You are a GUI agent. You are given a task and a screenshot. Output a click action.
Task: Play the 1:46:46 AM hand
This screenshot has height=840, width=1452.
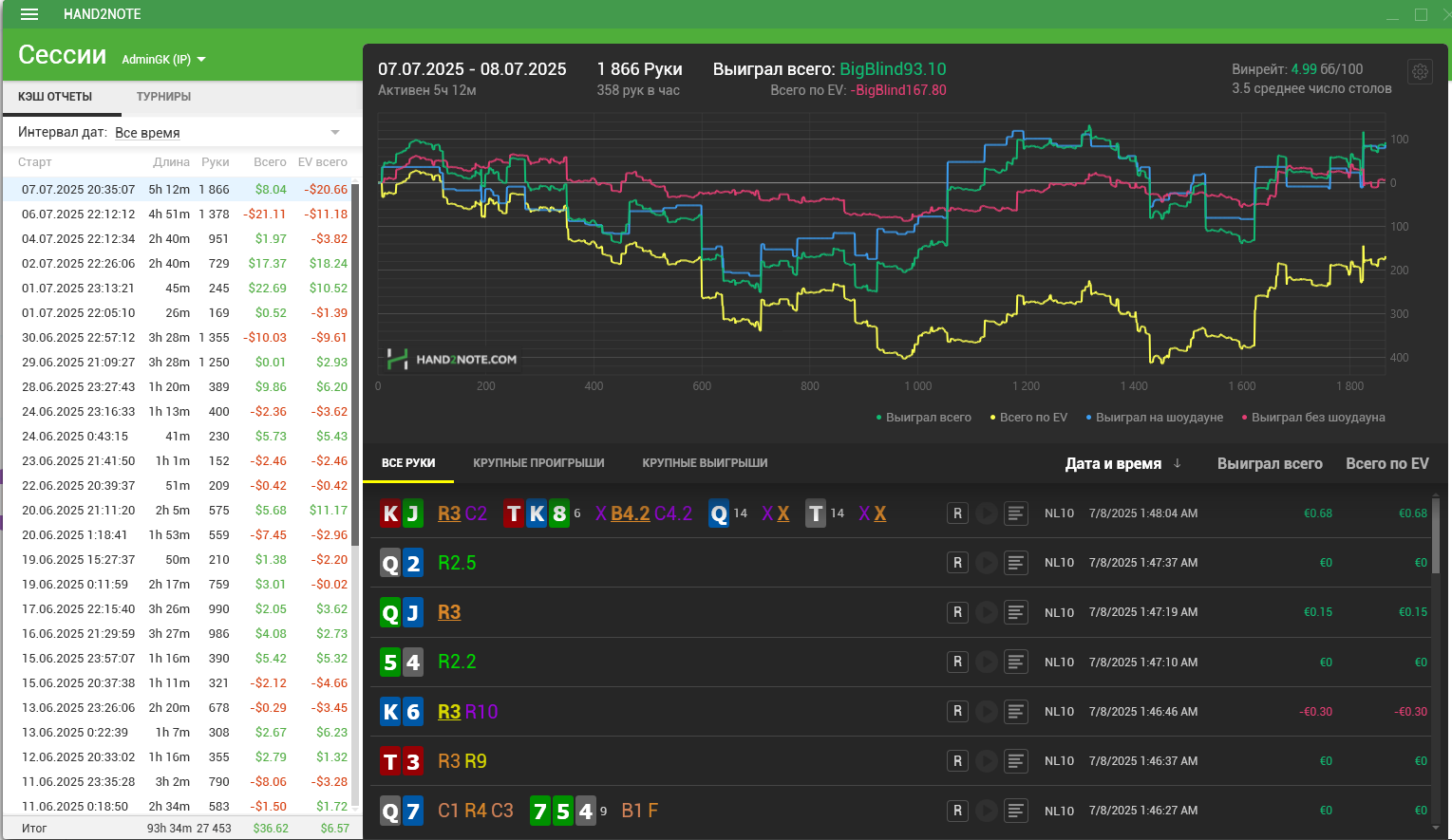point(987,711)
